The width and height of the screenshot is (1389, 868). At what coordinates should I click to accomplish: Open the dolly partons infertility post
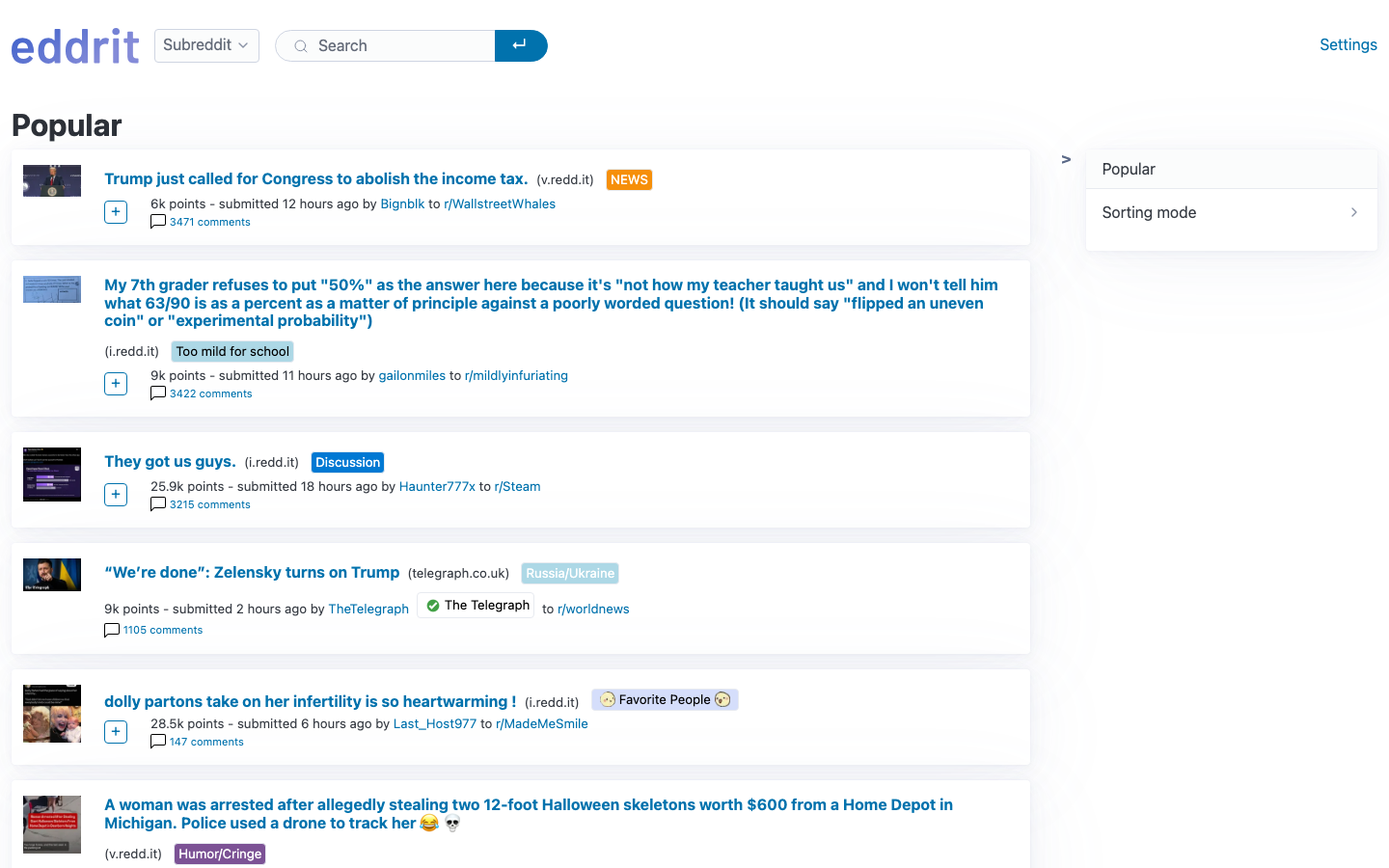click(x=310, y=701)
